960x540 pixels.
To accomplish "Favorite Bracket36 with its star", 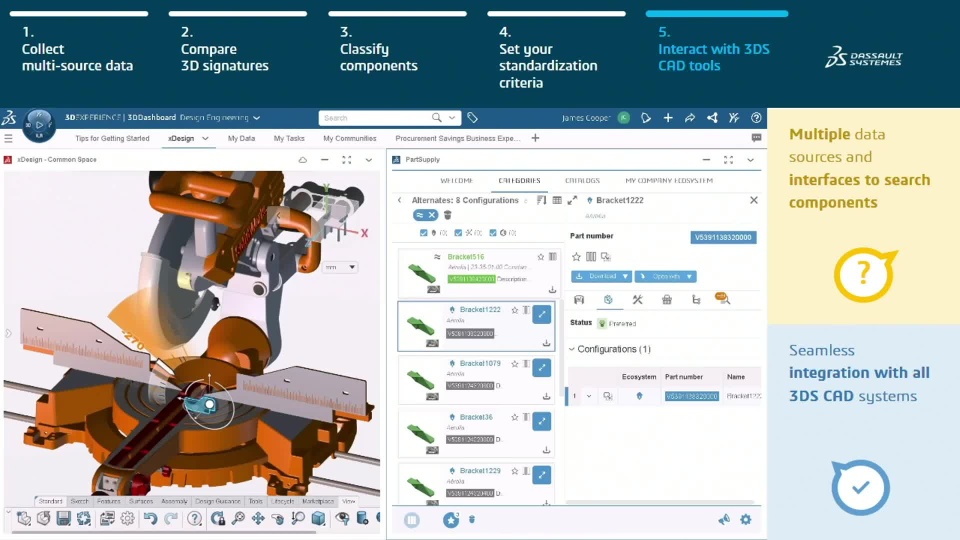I will pos(514,417).
